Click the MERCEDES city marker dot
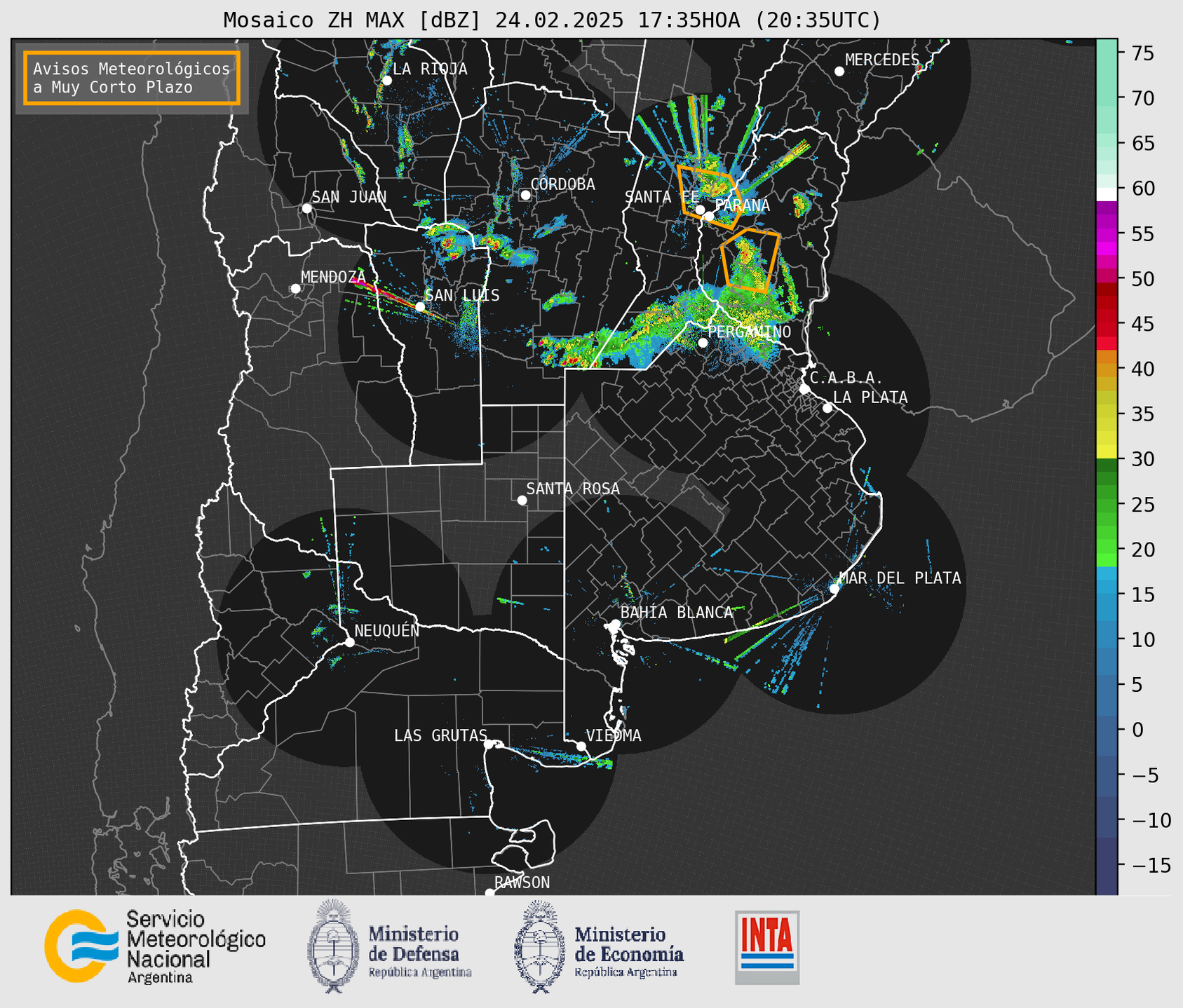This screenshot has height=1008, width=1183. [x=839, y=71]
